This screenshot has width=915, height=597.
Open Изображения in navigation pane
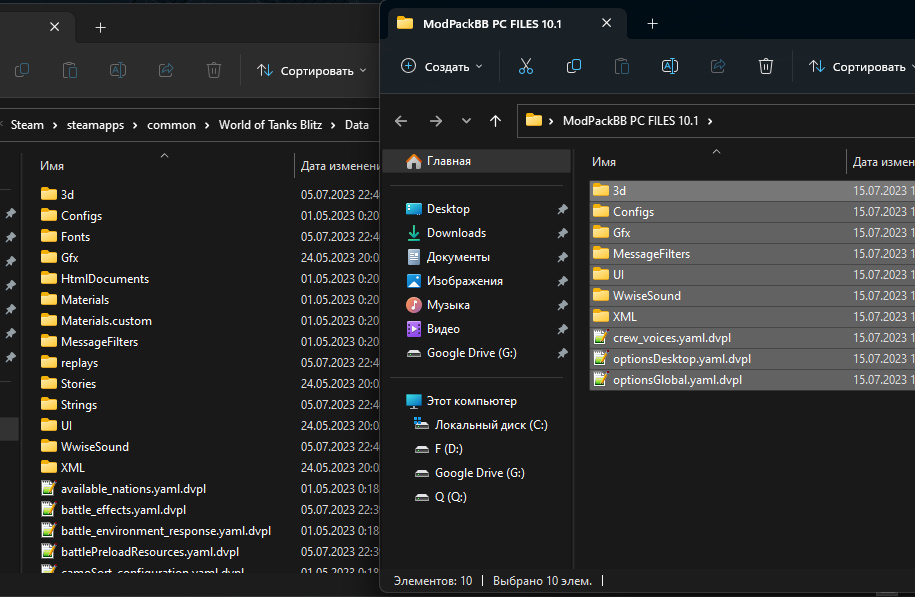[465, 281]
